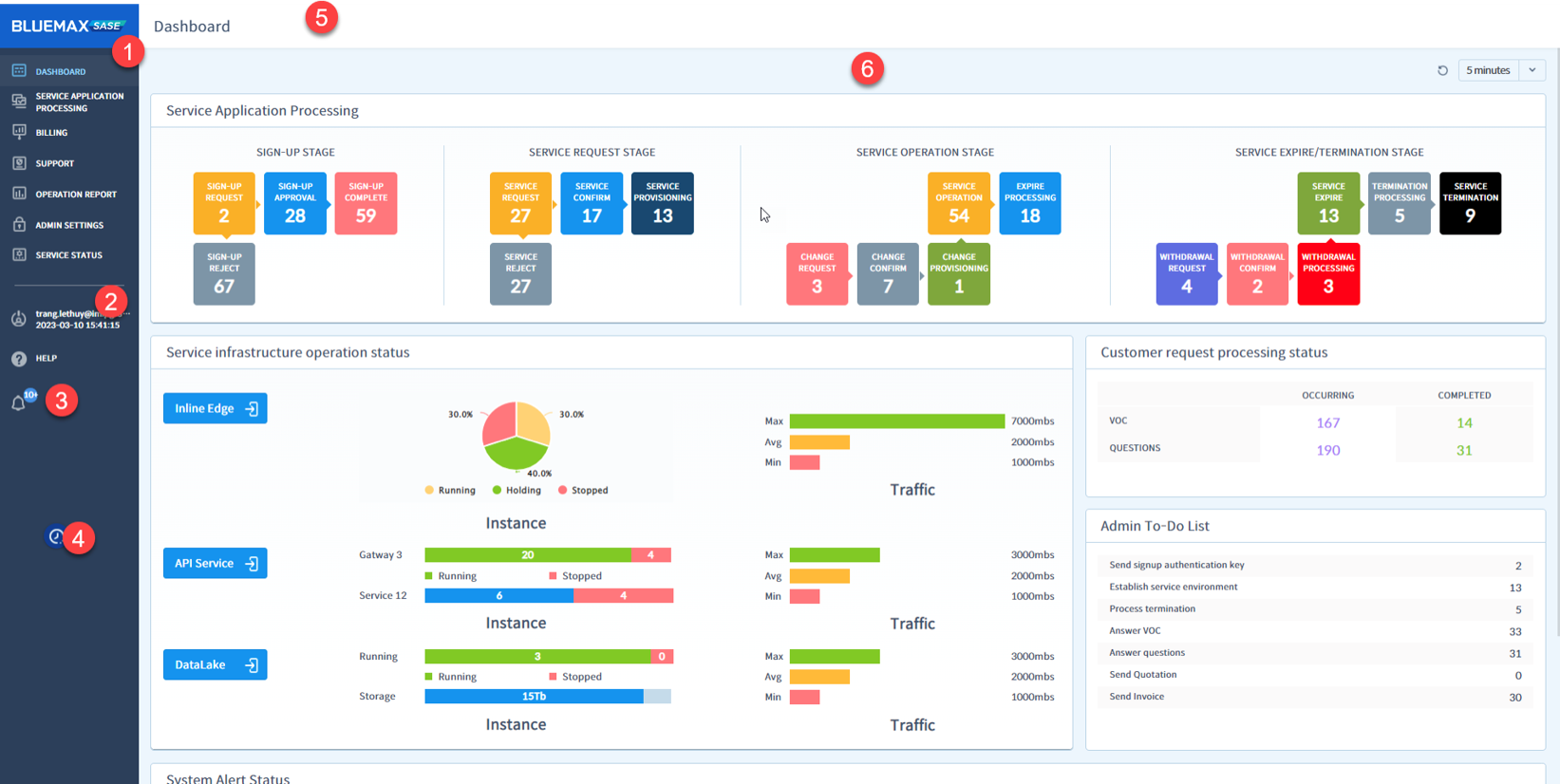Image resolution: width=1560 pixels, height=784 pixels.
Task: Click the Inline Edge button
Action: pyautogui.click(x=215, y=408)
